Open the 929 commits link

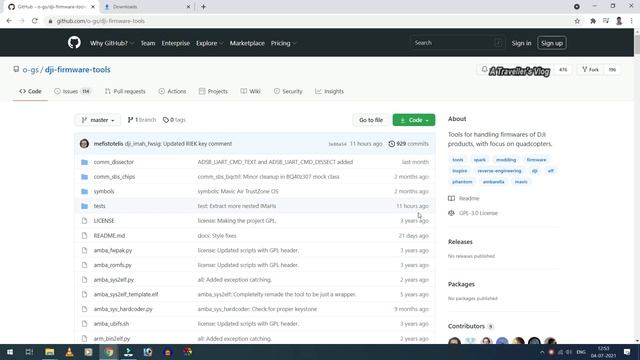point(408,144)
